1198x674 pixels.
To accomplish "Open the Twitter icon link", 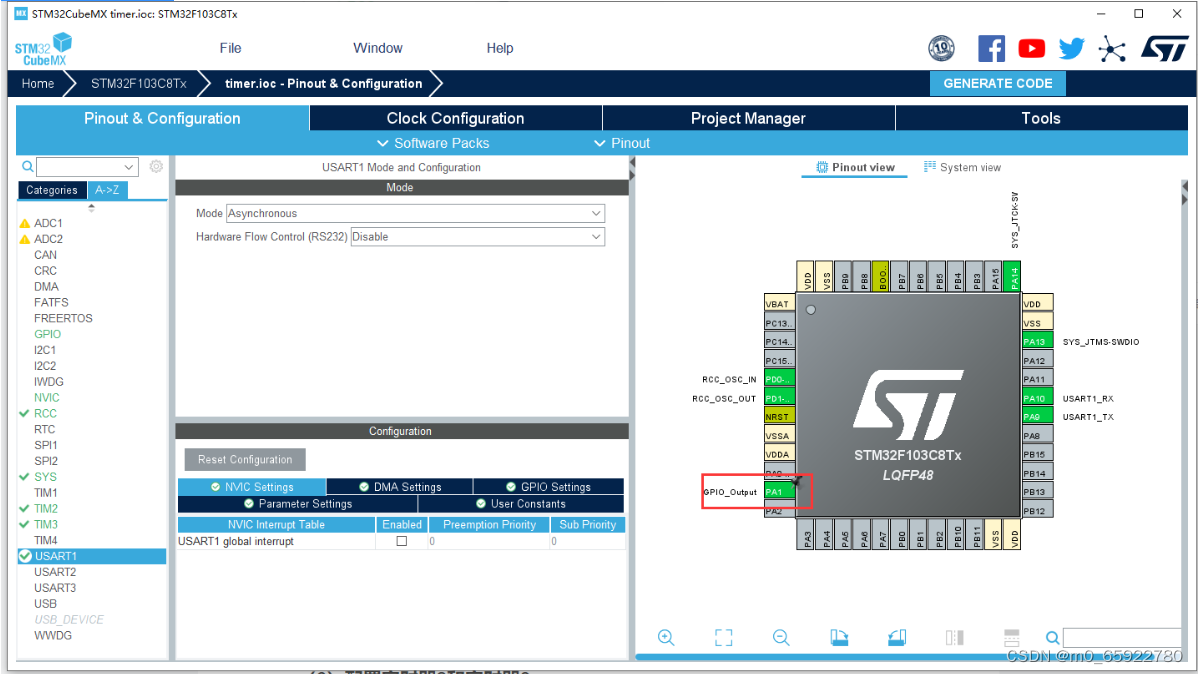I will pyautogui.click(x=1071, y=49).
